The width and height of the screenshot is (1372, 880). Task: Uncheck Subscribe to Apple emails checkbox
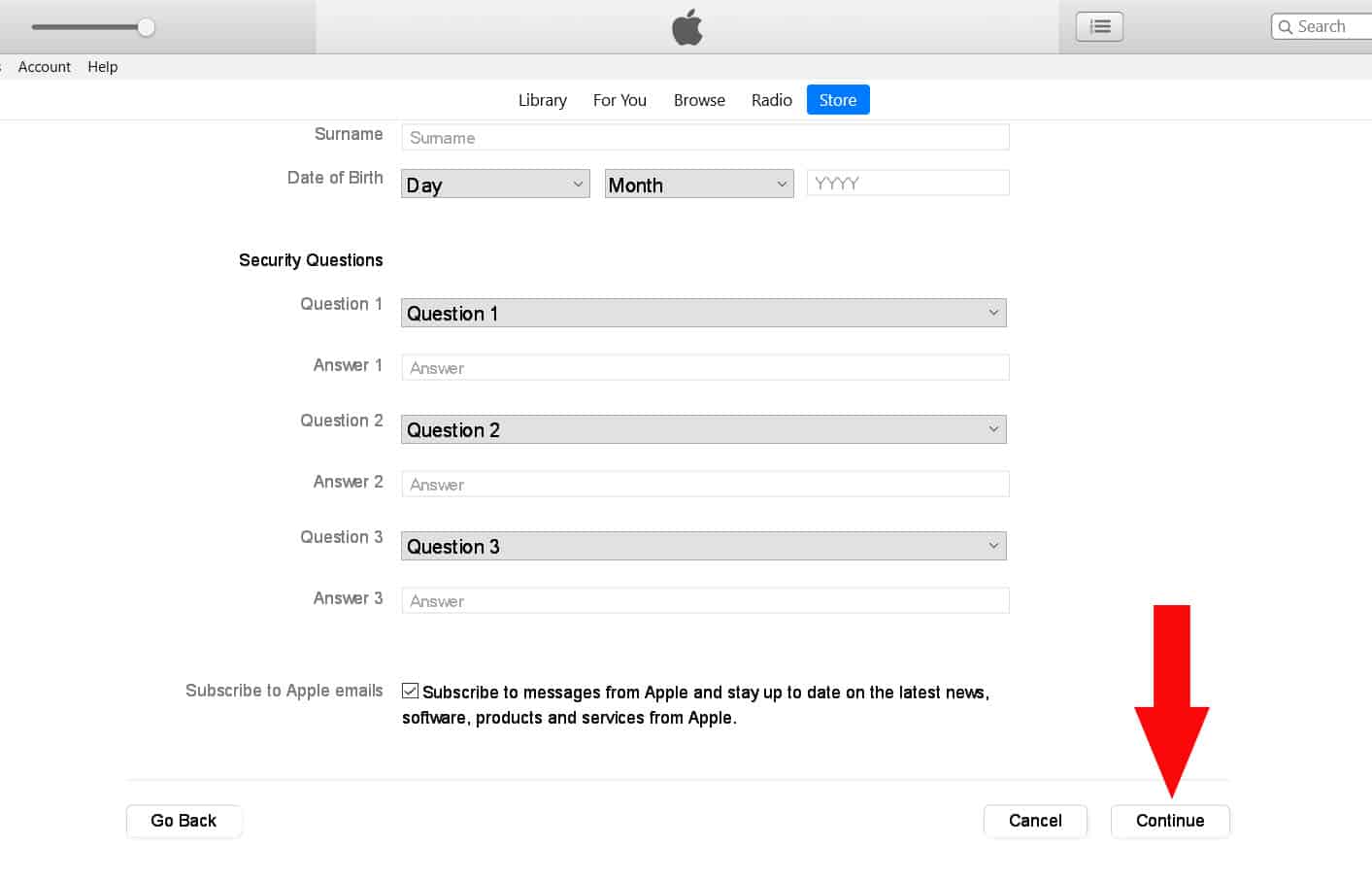(x=411, y=691)
